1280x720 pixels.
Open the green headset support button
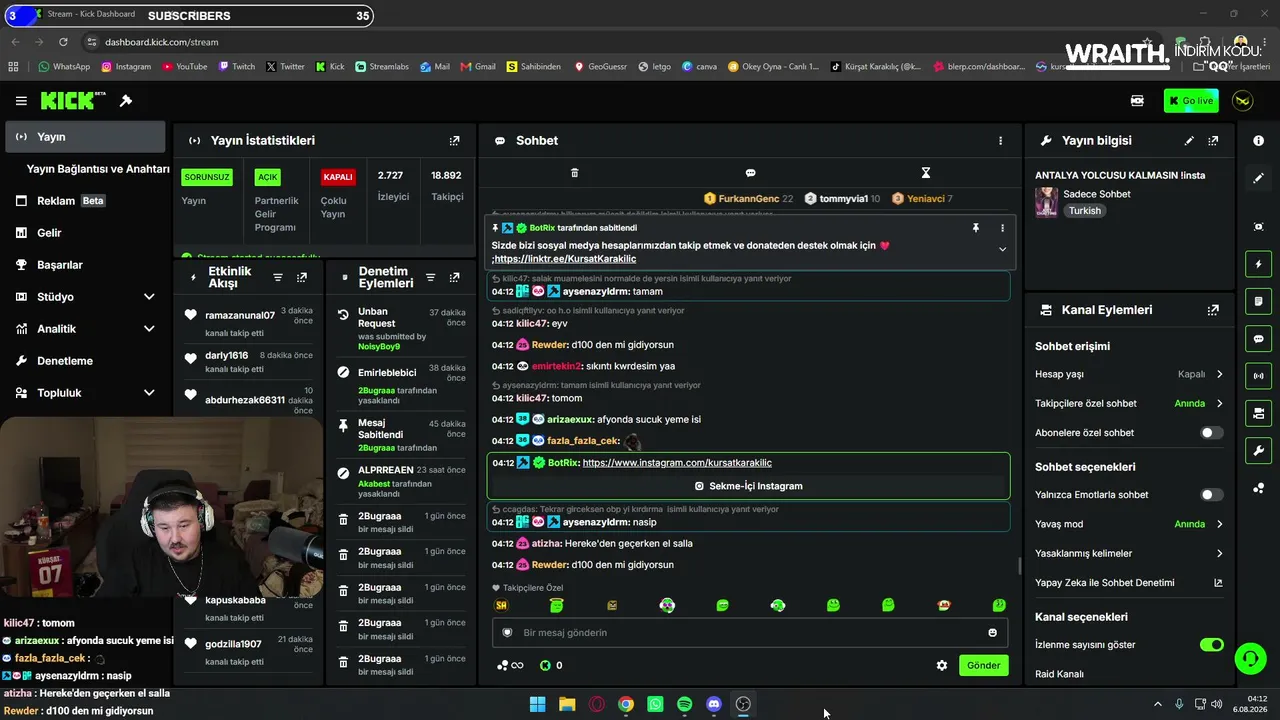tap(1250, 658)
